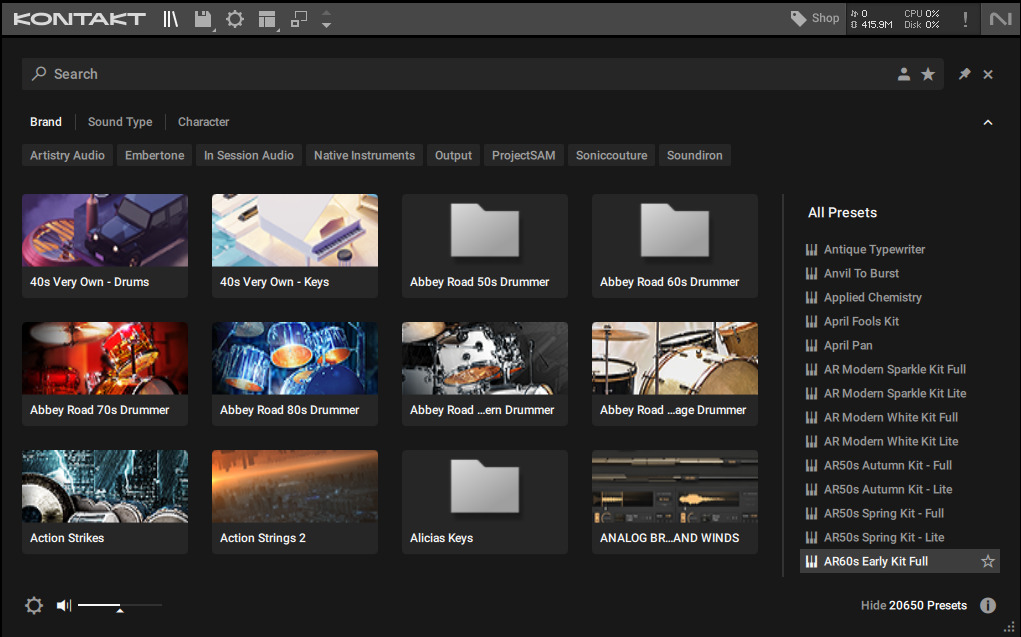Open Abbey Road ...age Drummer library

click(675, 374)
